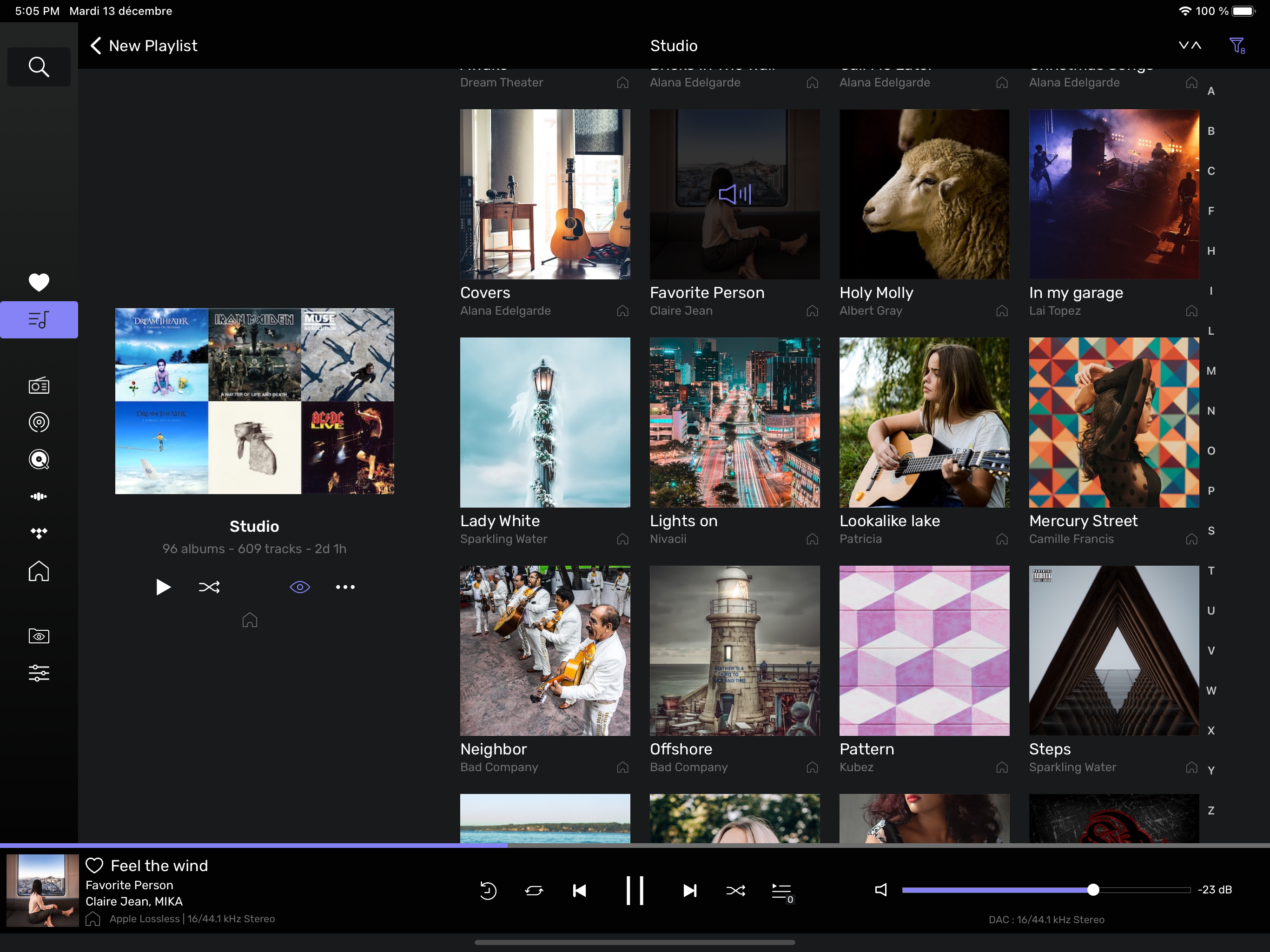Skip to next track
The width and height of the screenshot is (1270, 952).
(x=689, y=891)
